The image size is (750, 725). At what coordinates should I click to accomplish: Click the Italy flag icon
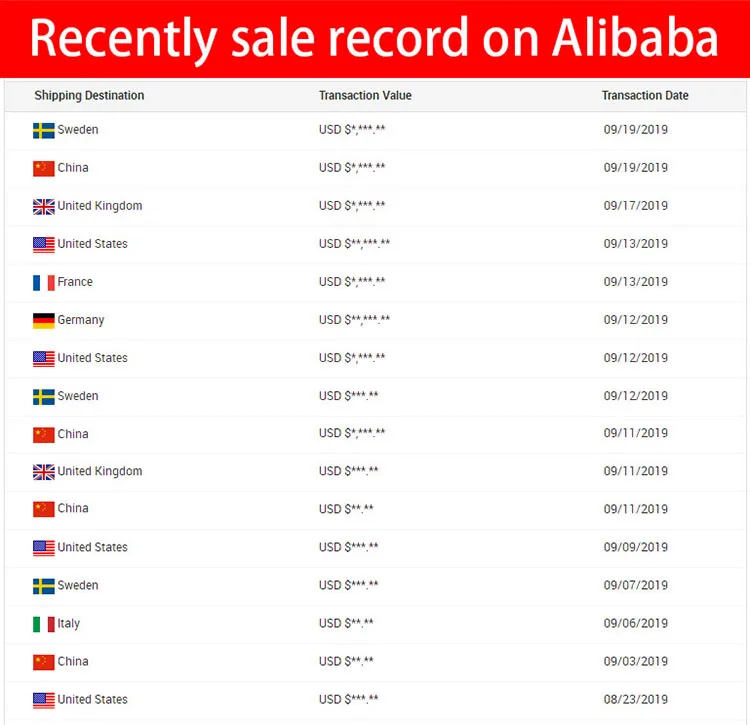tap(43, 624)
